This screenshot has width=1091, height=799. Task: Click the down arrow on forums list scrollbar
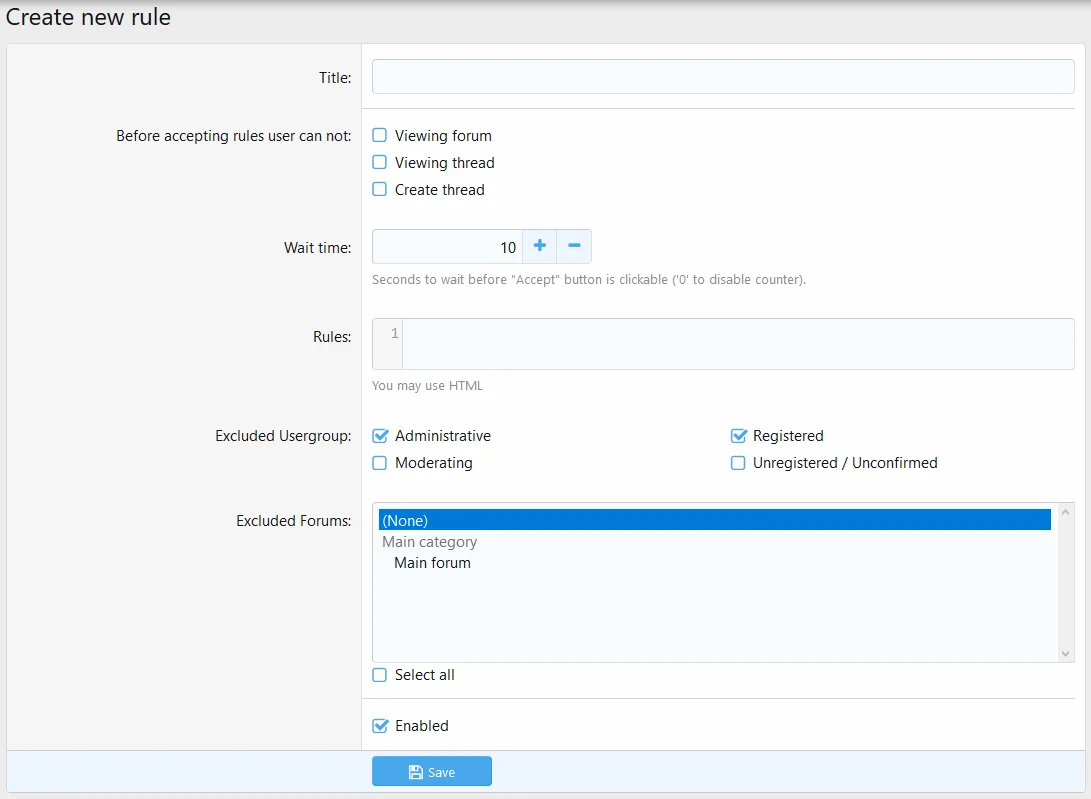pyautogui.click(x=1065, y=653)
